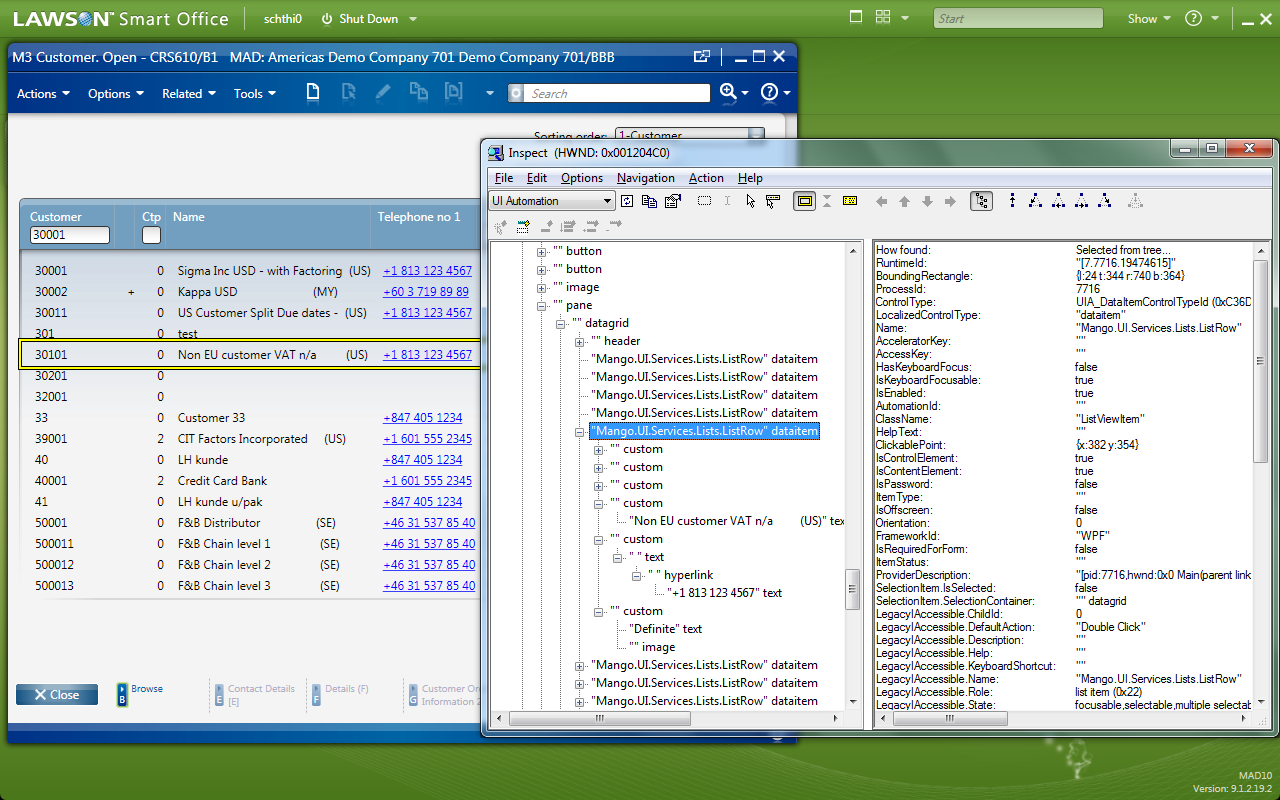Click the New document icon in M3 toolbar
The width and height of the screenshot is (1280, 800).
coord(313,93)
